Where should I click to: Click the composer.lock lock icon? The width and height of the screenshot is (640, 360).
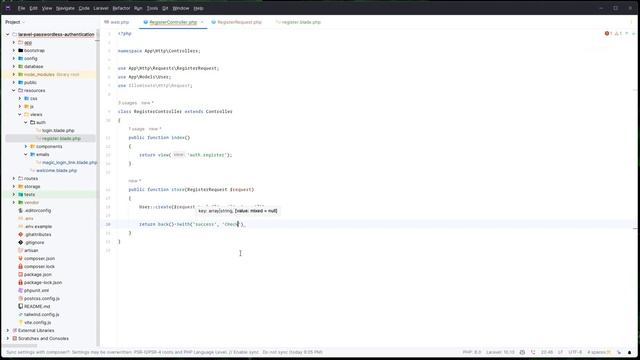point(20,266)
